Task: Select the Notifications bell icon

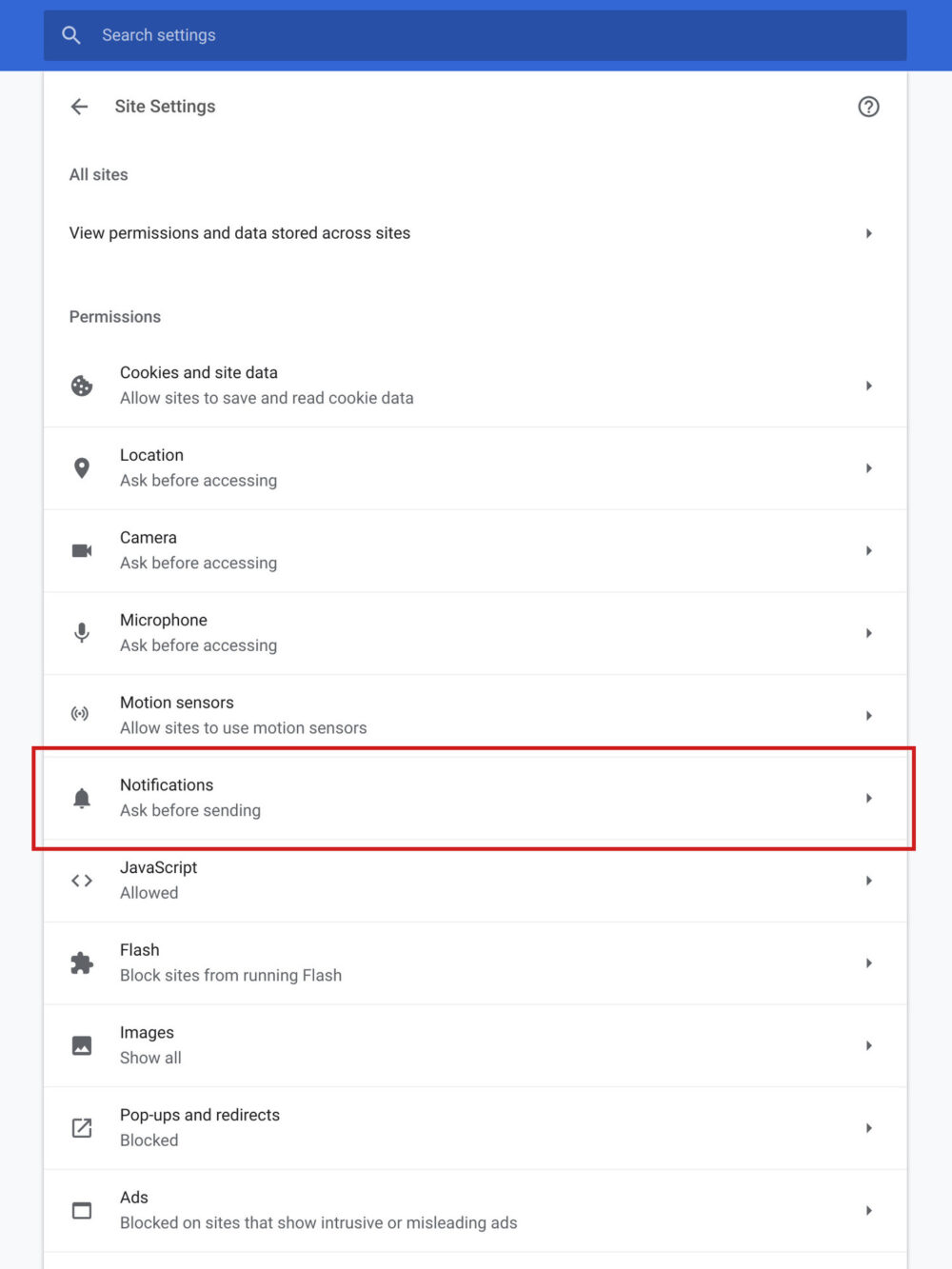Action: (x=81, y=798)
